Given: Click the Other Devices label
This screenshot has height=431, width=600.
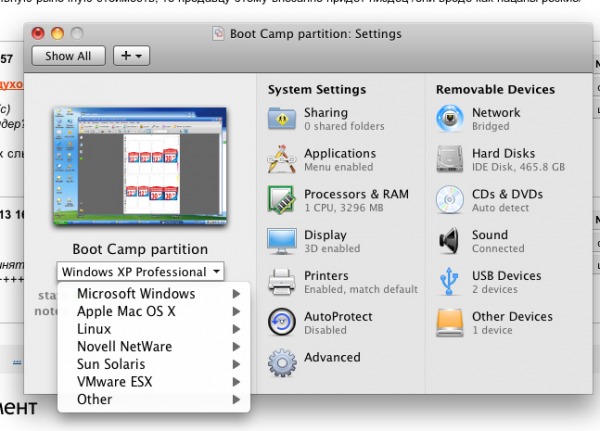Looking at the screenshot, I should 512,317.
